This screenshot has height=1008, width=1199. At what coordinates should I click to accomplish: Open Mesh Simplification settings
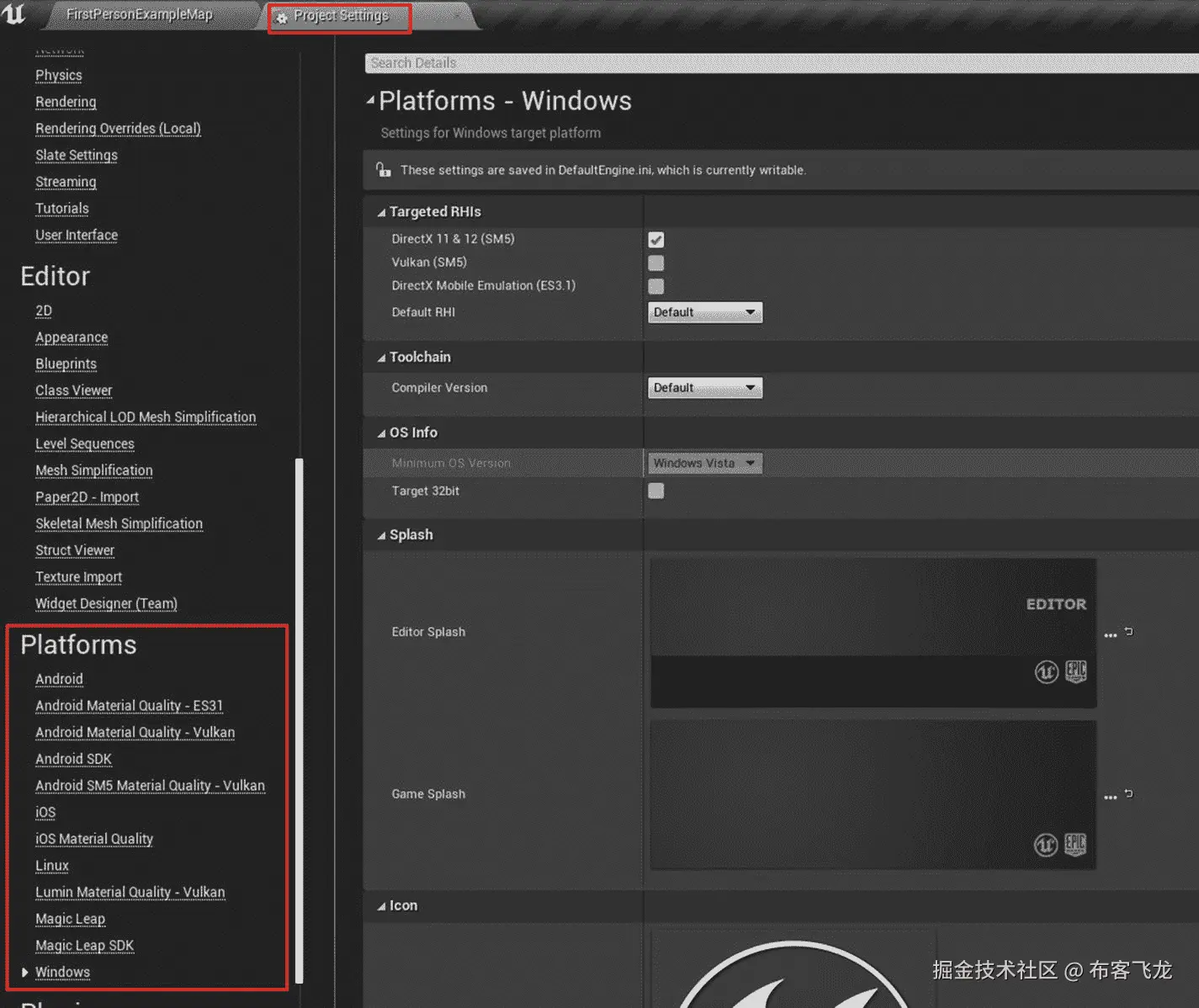(x=94, y=470)
